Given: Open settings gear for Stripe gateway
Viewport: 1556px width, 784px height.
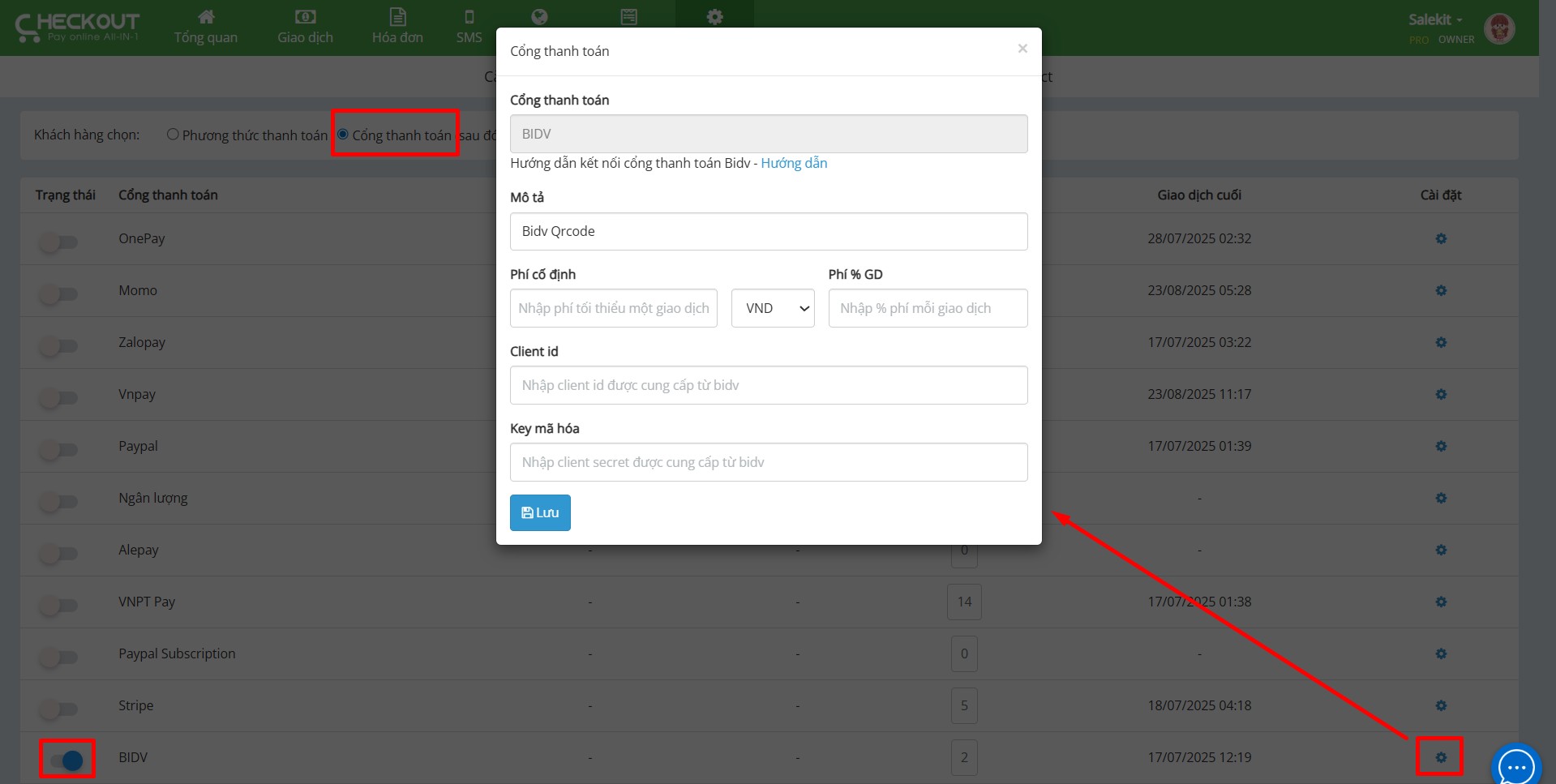Looking at the screenshot, I should pos(1440,705).
